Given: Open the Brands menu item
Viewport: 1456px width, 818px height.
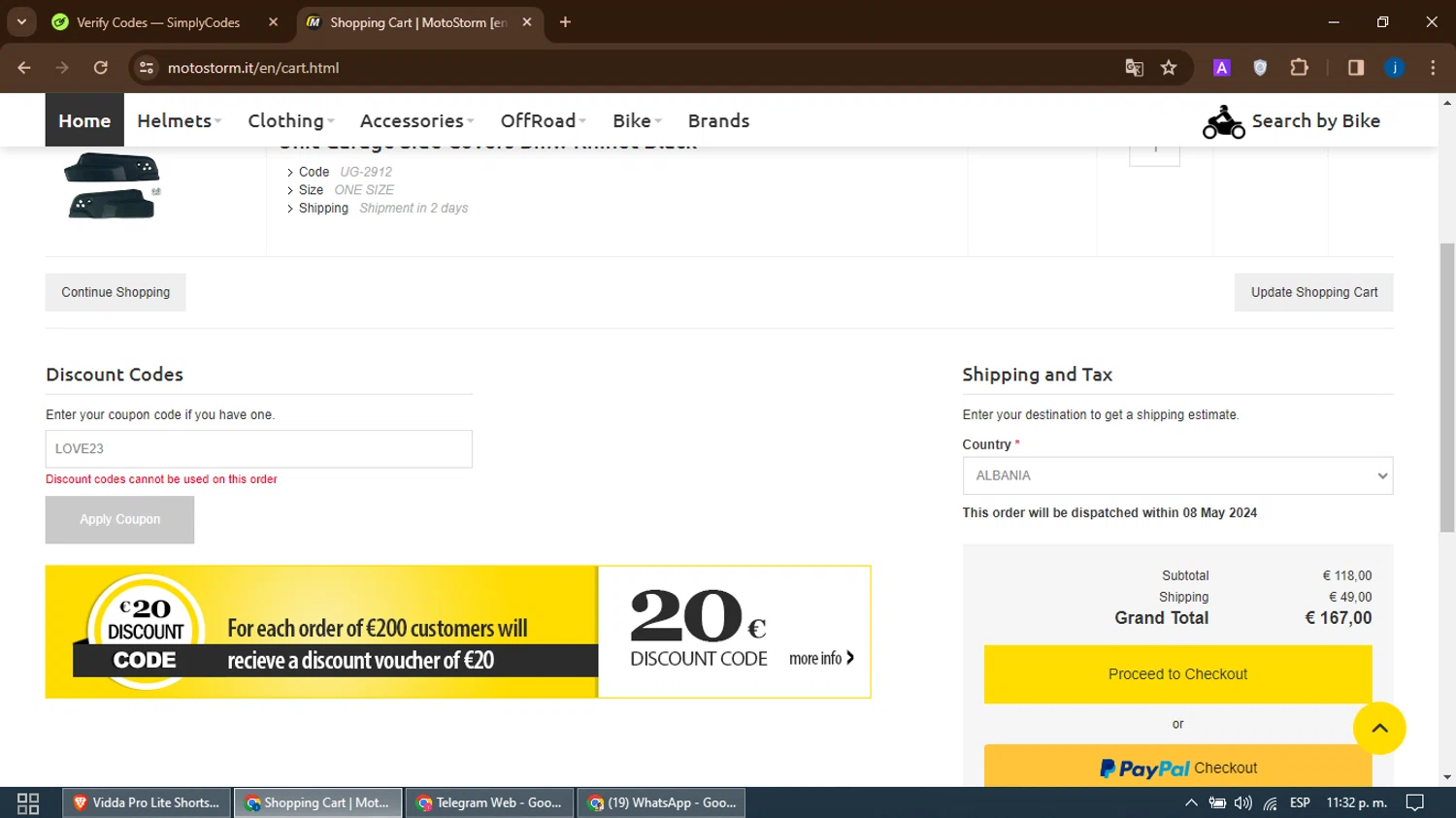Looking at the screenshot, I should (x=718, y=120).
